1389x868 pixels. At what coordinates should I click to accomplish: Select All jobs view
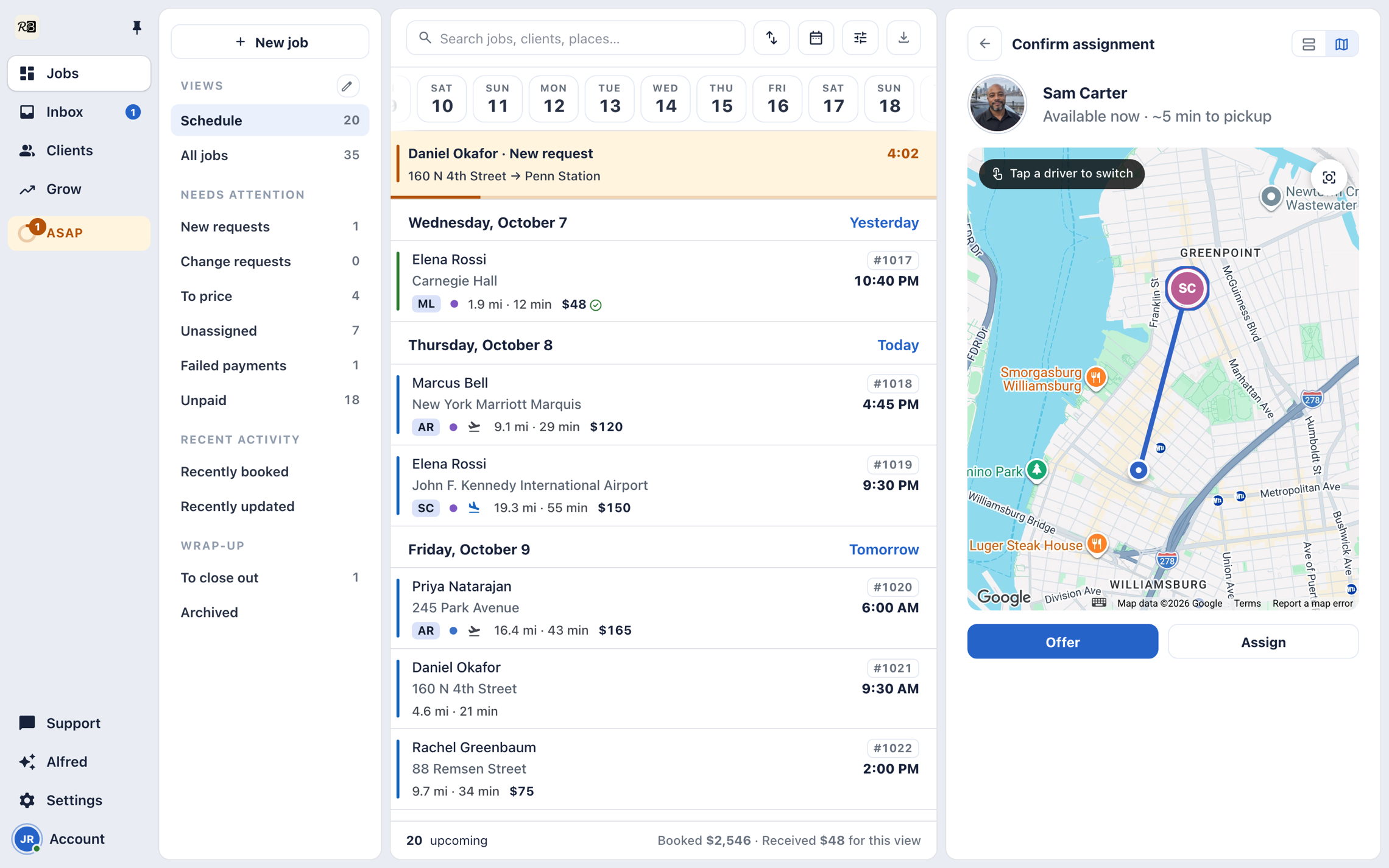[x=270, y=155]
